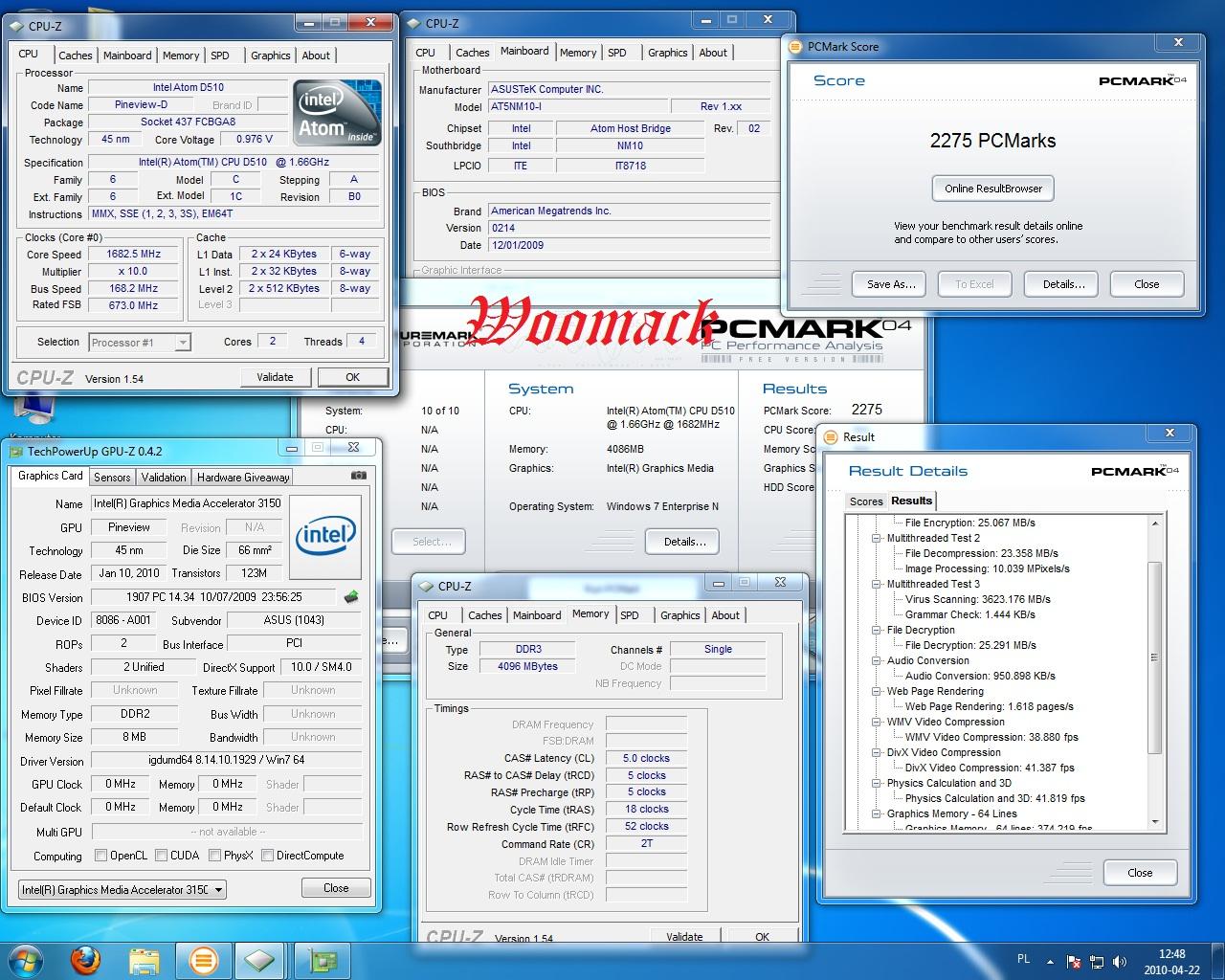Click the GPU-Z BIOS save chip icon
Screen dimensions: 1225x980
[352, 597]
